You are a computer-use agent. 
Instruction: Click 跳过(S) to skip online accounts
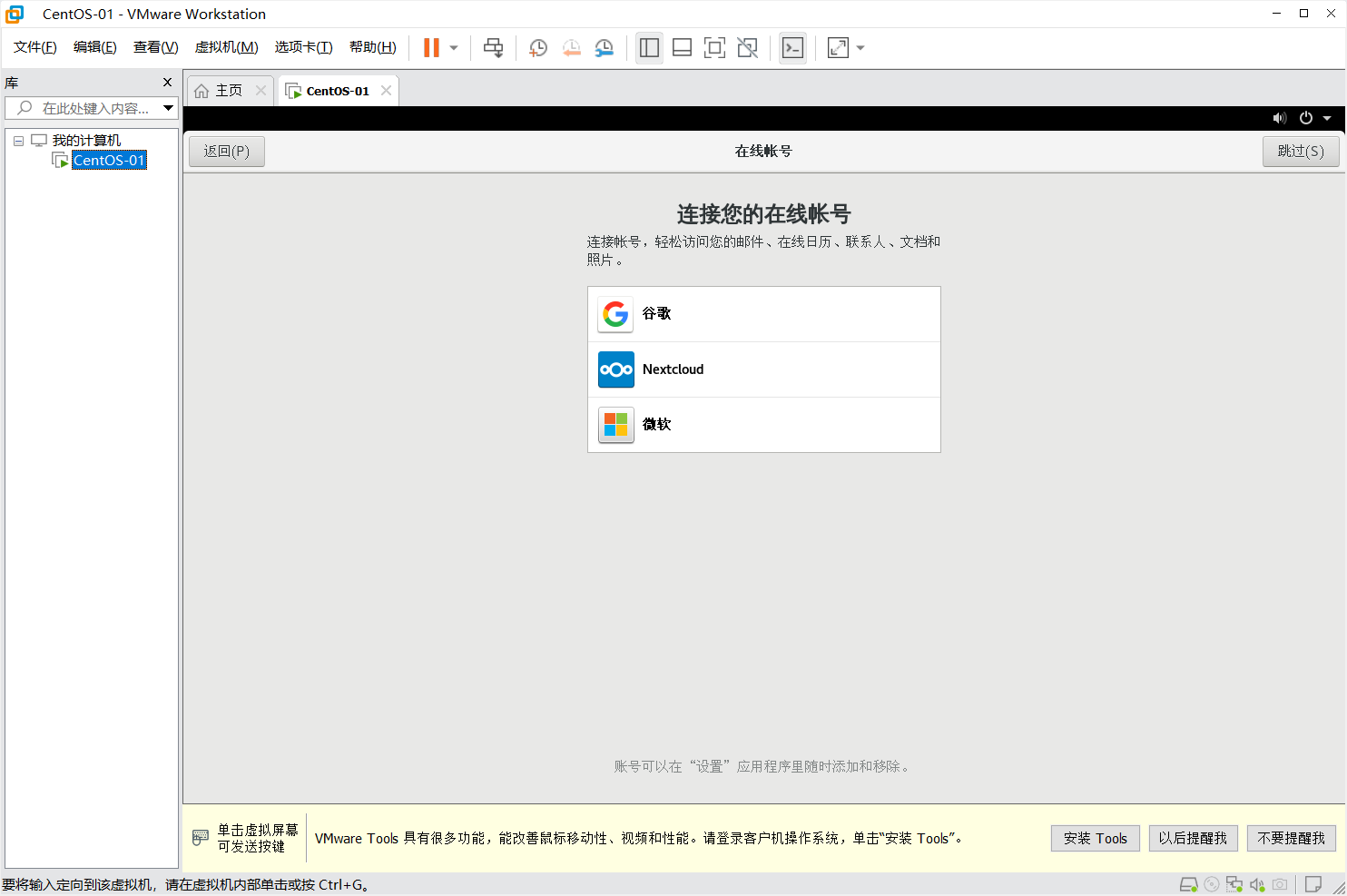(1300, 151)
